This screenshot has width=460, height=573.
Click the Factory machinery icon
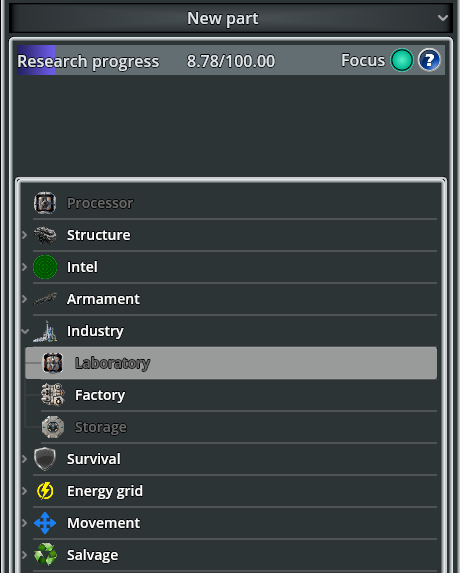pos(53,395)
